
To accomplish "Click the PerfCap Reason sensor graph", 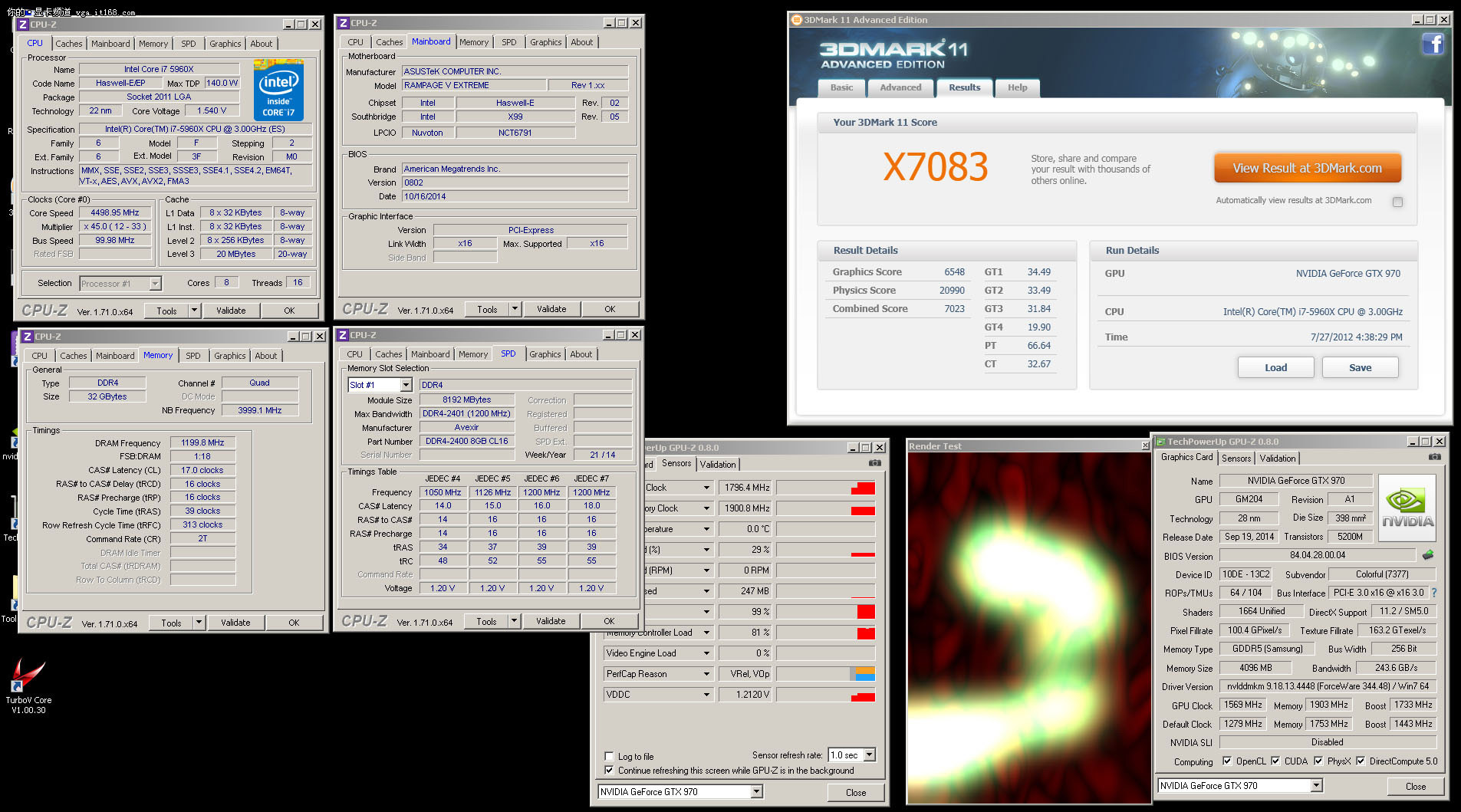I will pyautogui.click(x=825, y=674).
